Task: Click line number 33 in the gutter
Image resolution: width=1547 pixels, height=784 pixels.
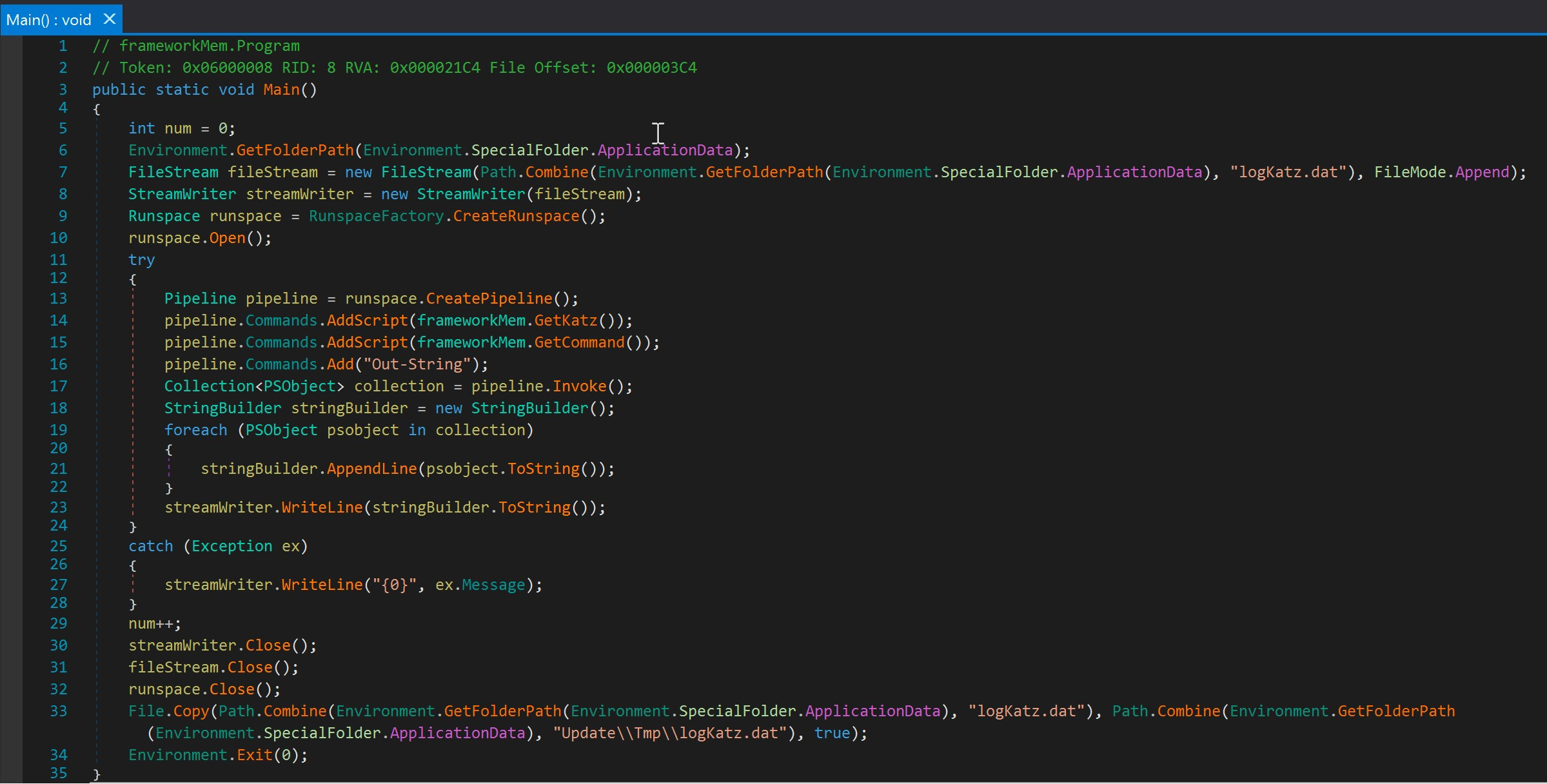Action: [59, 711]
